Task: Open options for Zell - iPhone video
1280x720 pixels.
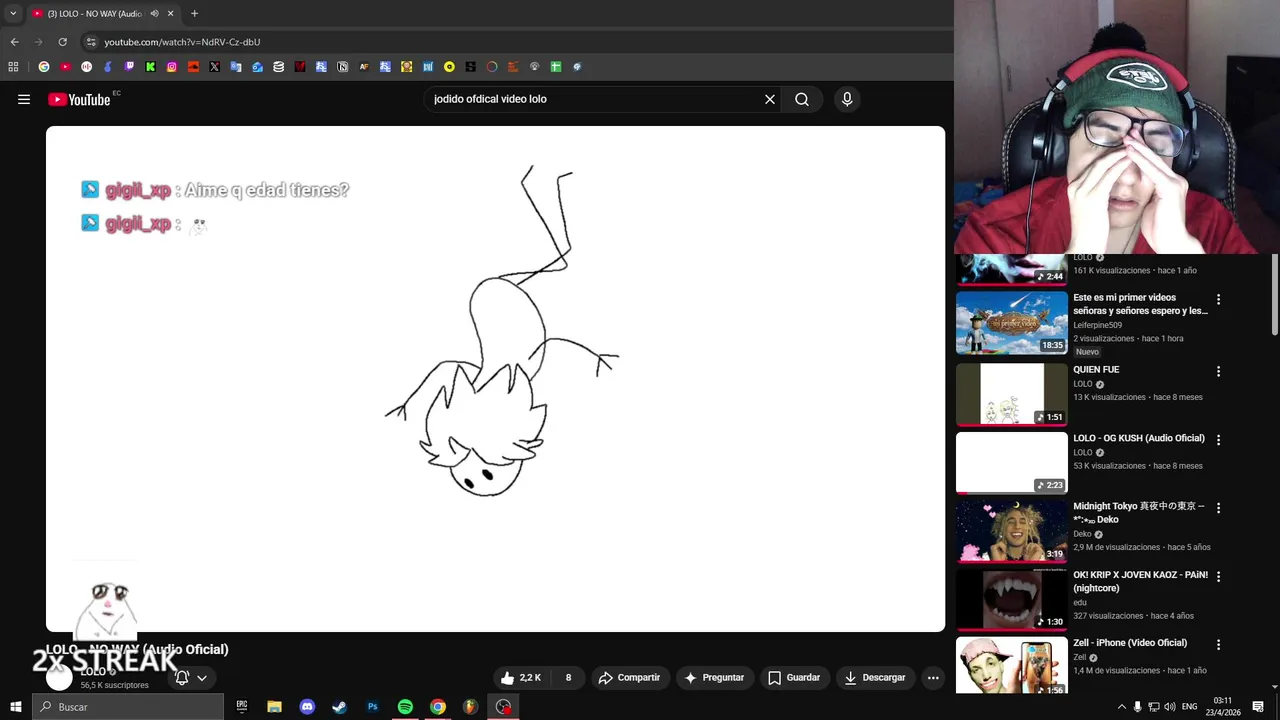Action: pyautogui.click(x=1218, y=645)
